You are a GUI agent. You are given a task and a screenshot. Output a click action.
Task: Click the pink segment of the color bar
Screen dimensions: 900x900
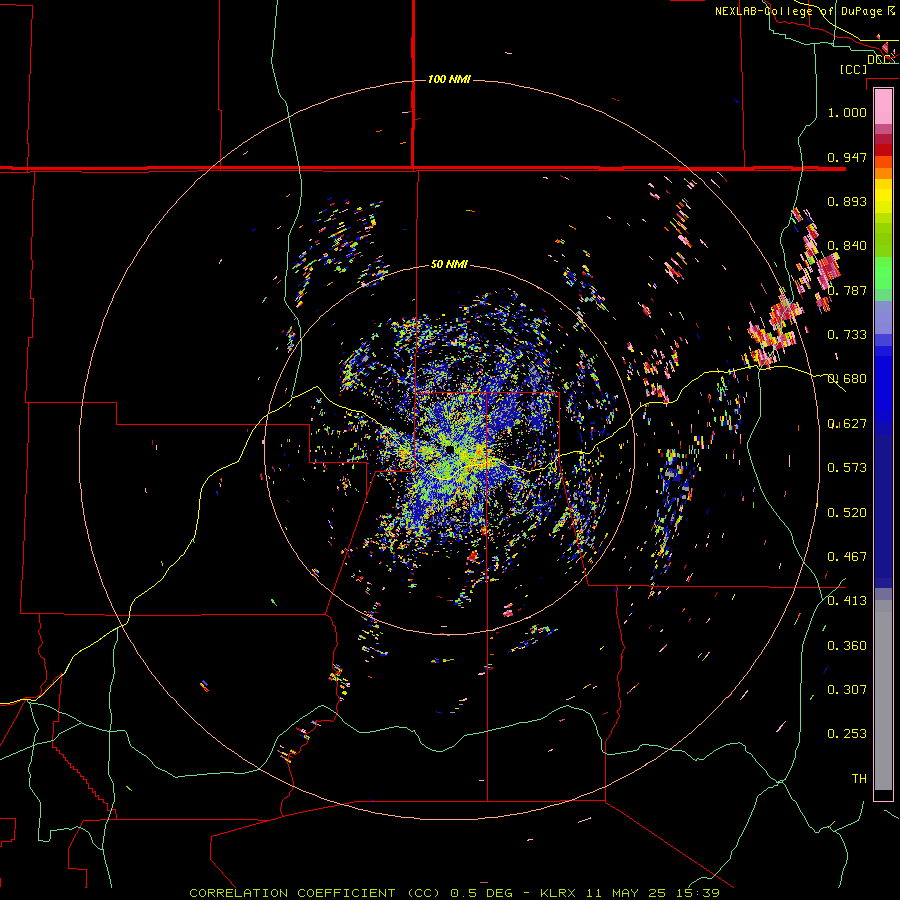coord(883,107)
